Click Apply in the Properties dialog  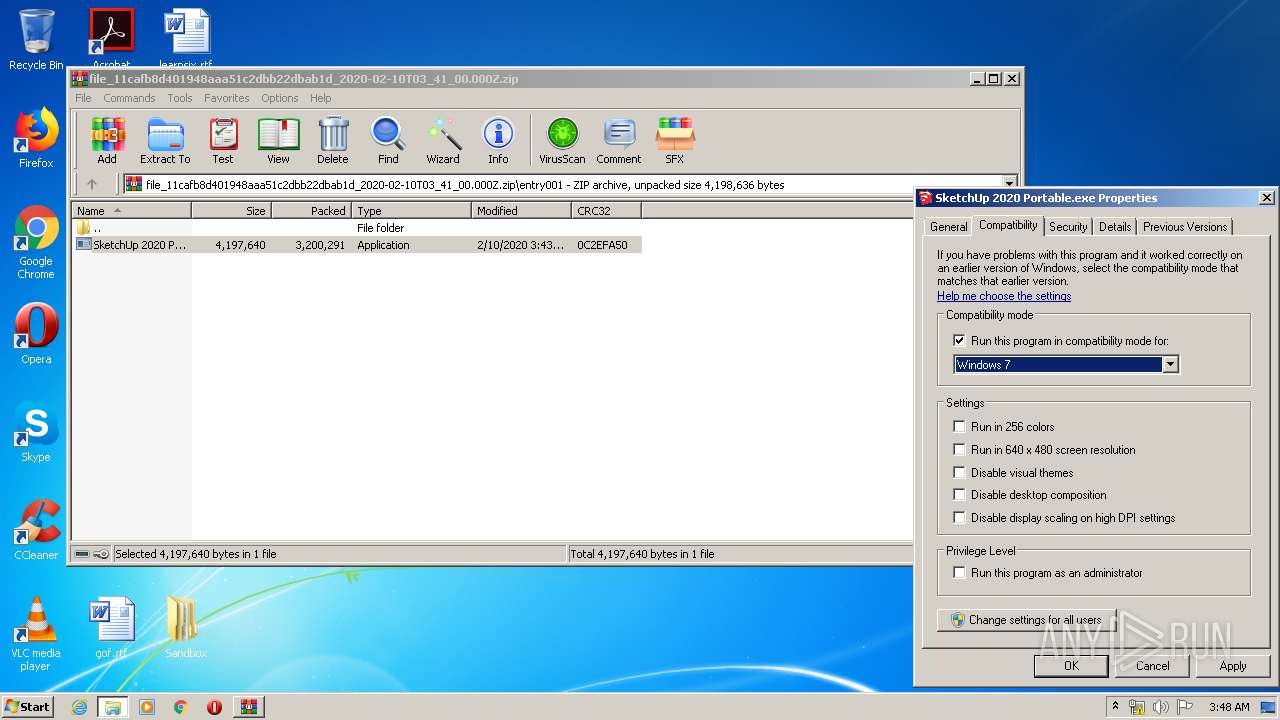(1233, 665)
